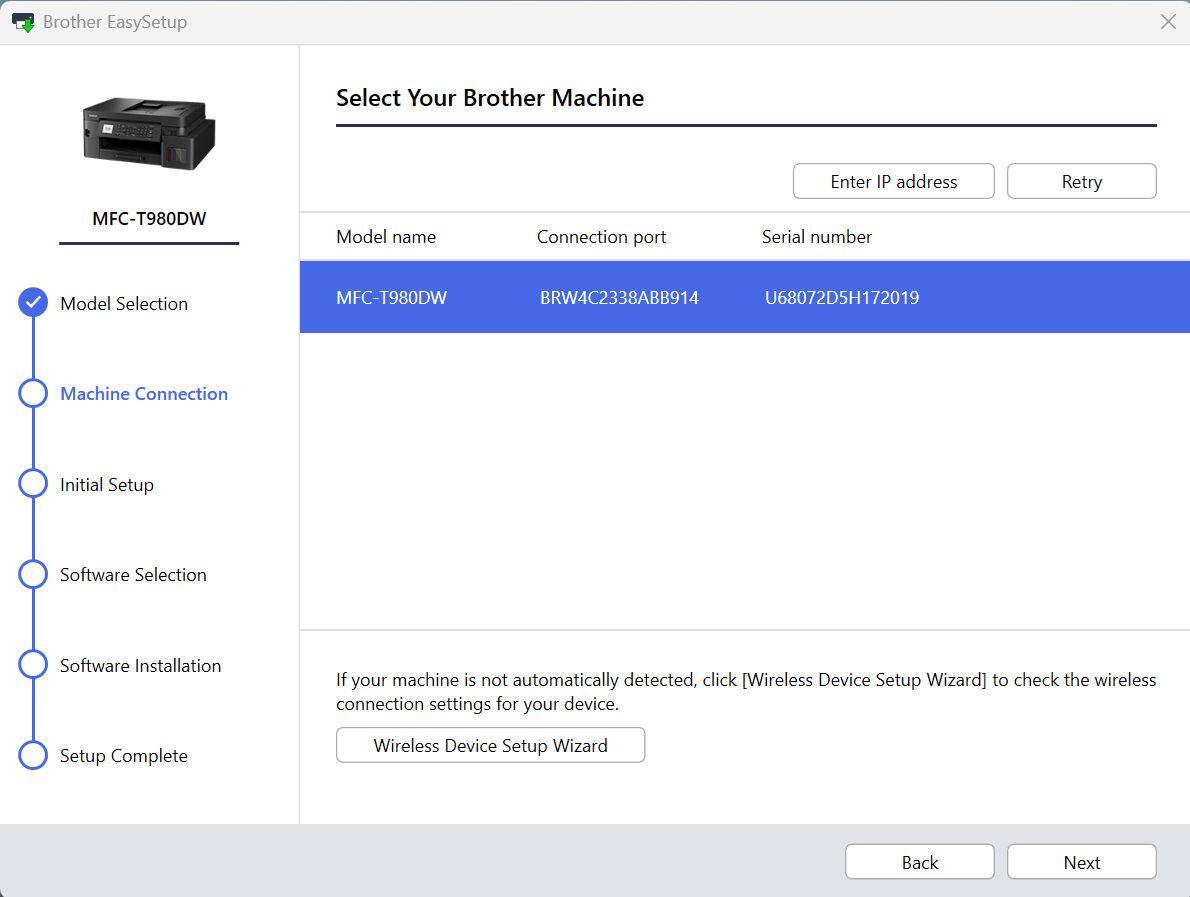Click the Setup Complete step circle

[33, 755]
